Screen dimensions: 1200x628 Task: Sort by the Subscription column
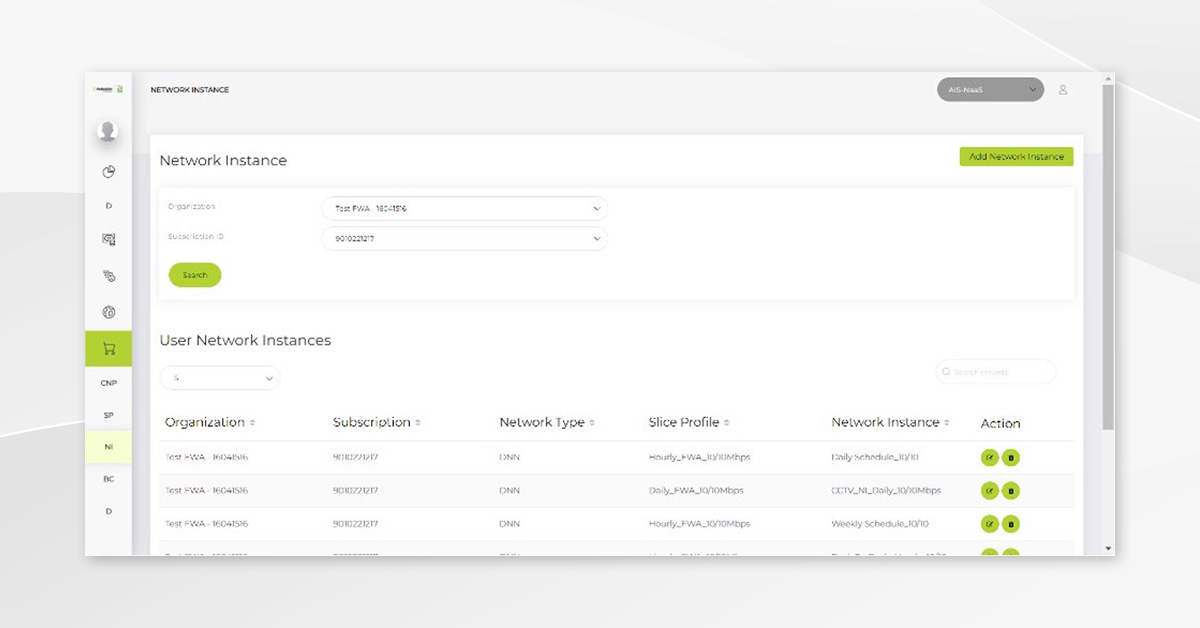coord(418,423)
